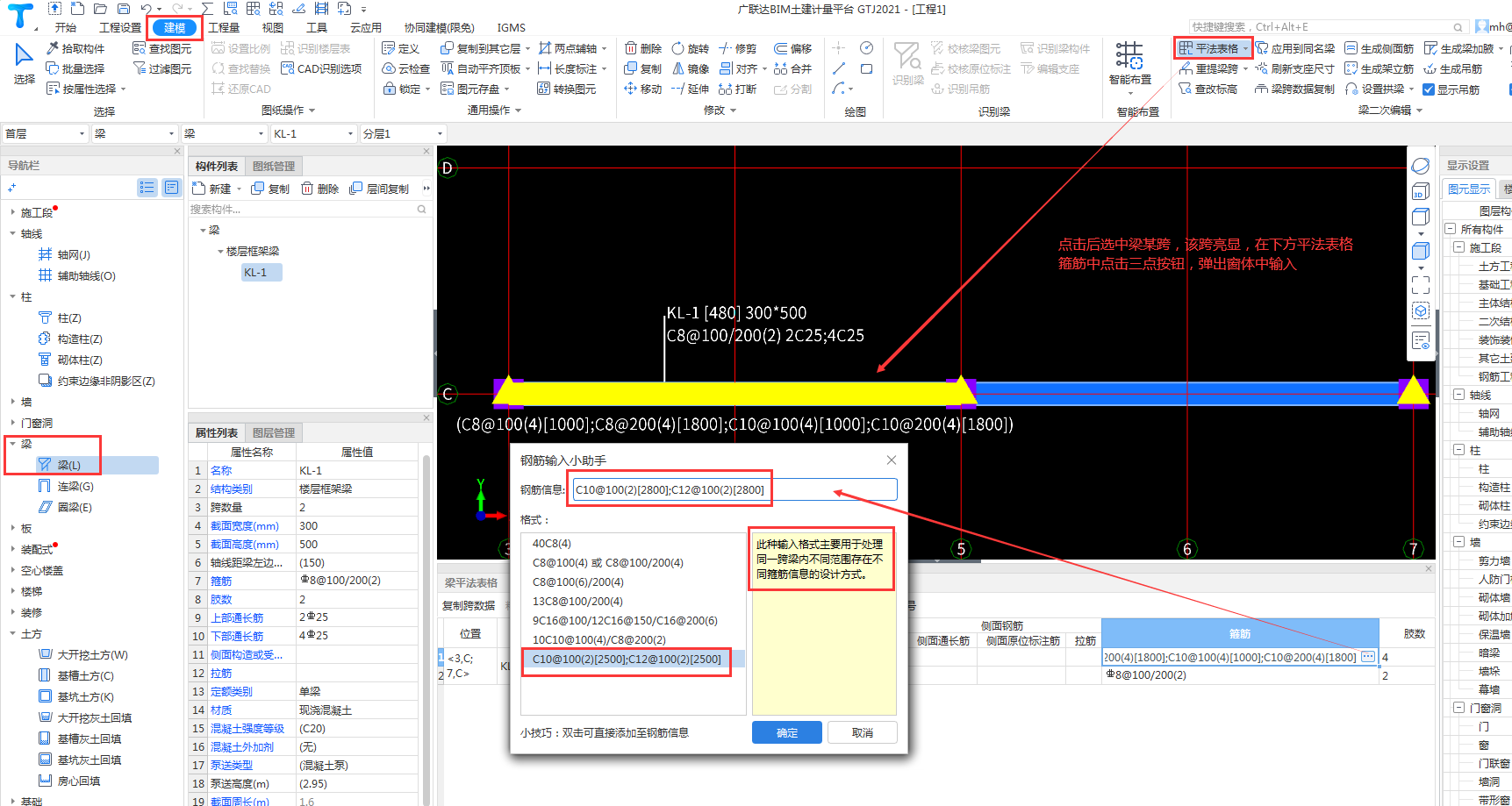This screenshot has width=1512, height=806.
Task: Select the 移动 move tool
Action: (x=643, y=89)
